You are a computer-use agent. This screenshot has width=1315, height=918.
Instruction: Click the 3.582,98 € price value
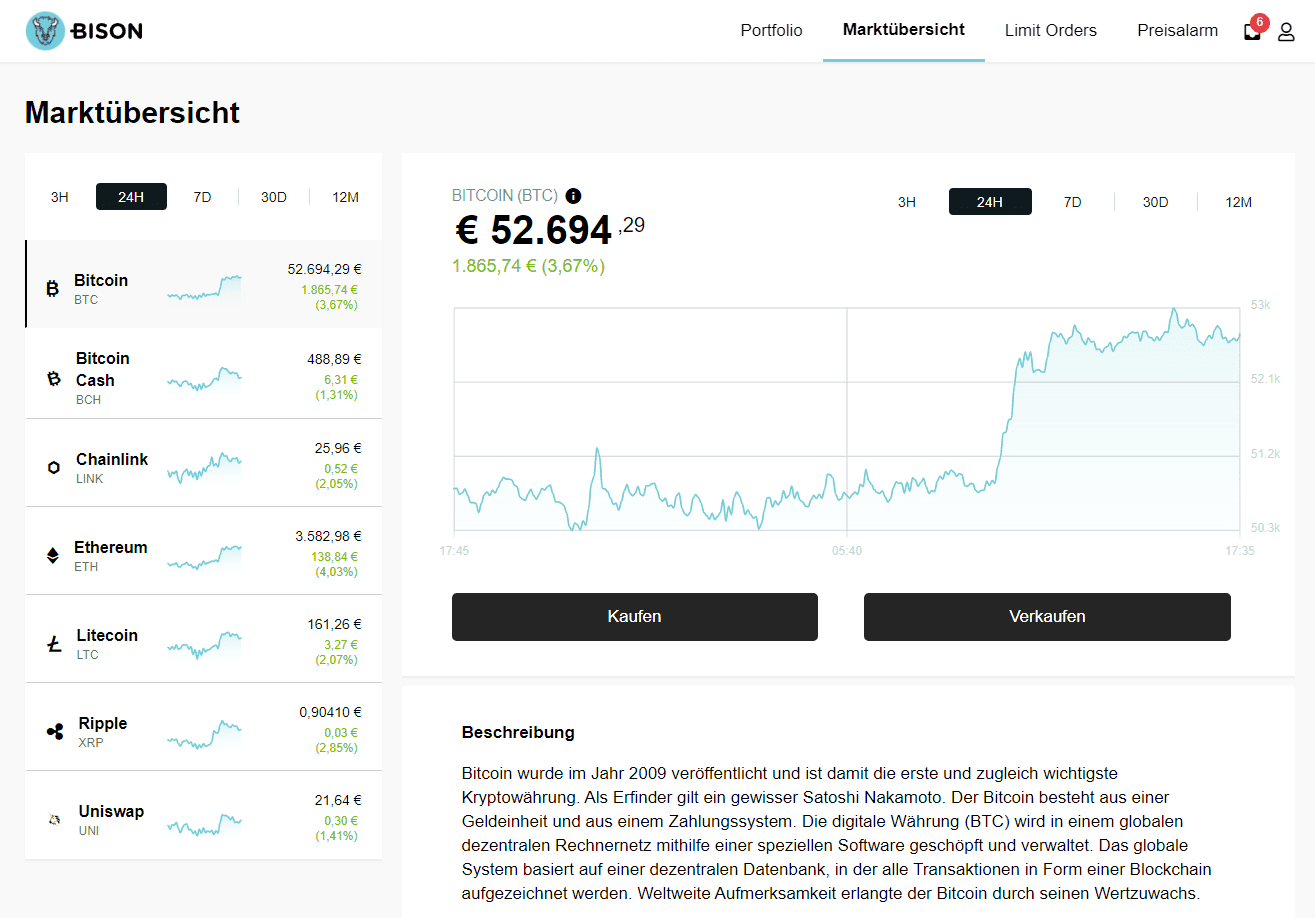click(x=328, y=536)
